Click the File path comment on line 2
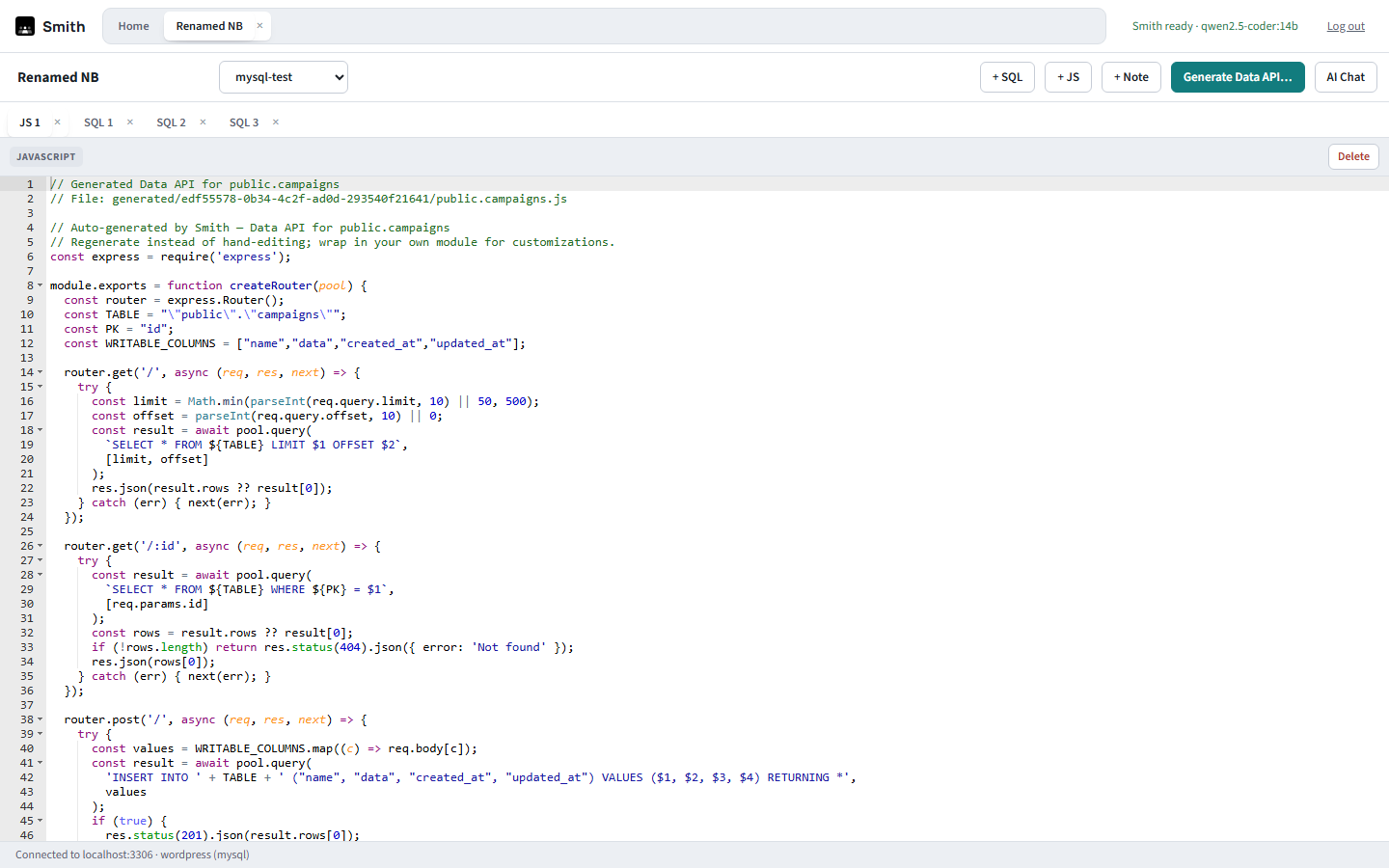 coord(309,199)
